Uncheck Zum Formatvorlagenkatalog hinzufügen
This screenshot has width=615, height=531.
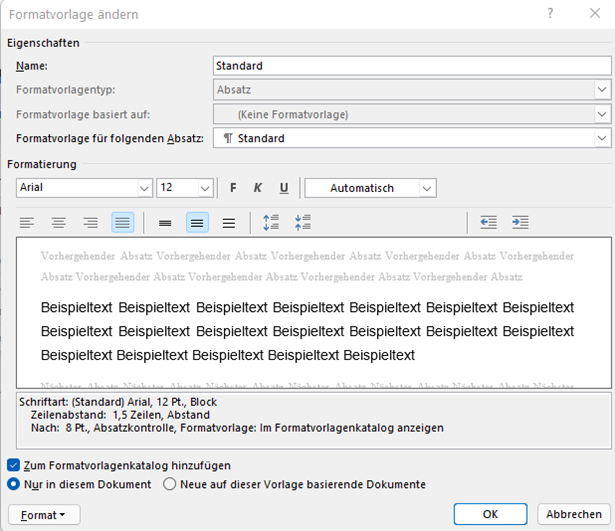14,465
